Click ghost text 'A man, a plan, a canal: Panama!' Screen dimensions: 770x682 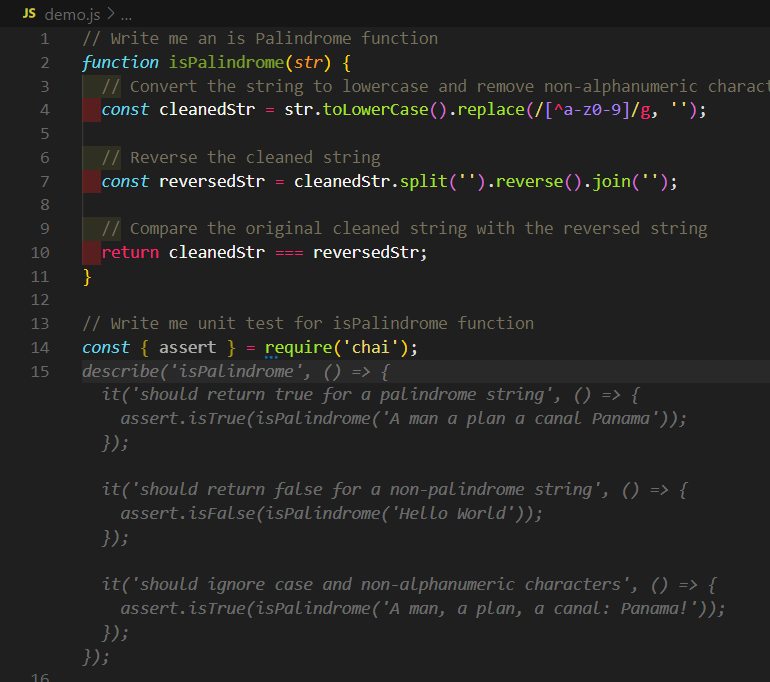539,609
